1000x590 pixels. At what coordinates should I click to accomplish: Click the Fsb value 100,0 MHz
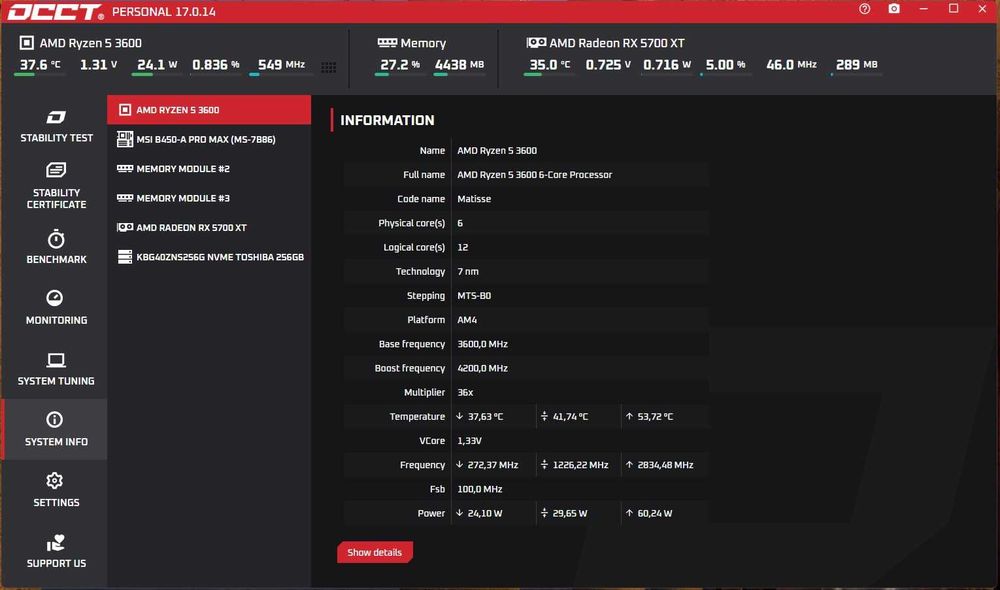(480, 489)
